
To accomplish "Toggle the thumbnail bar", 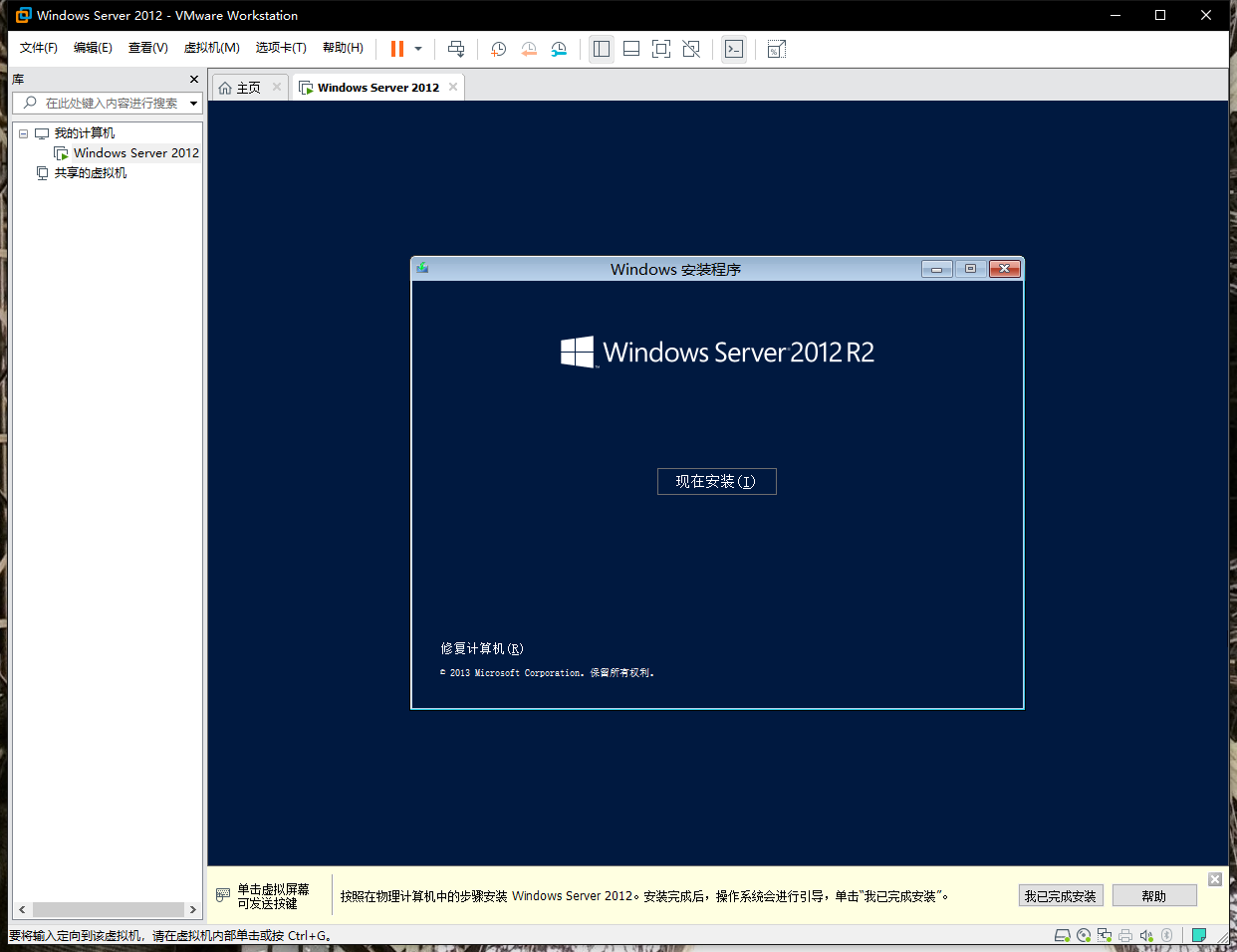I will point(630,48).
